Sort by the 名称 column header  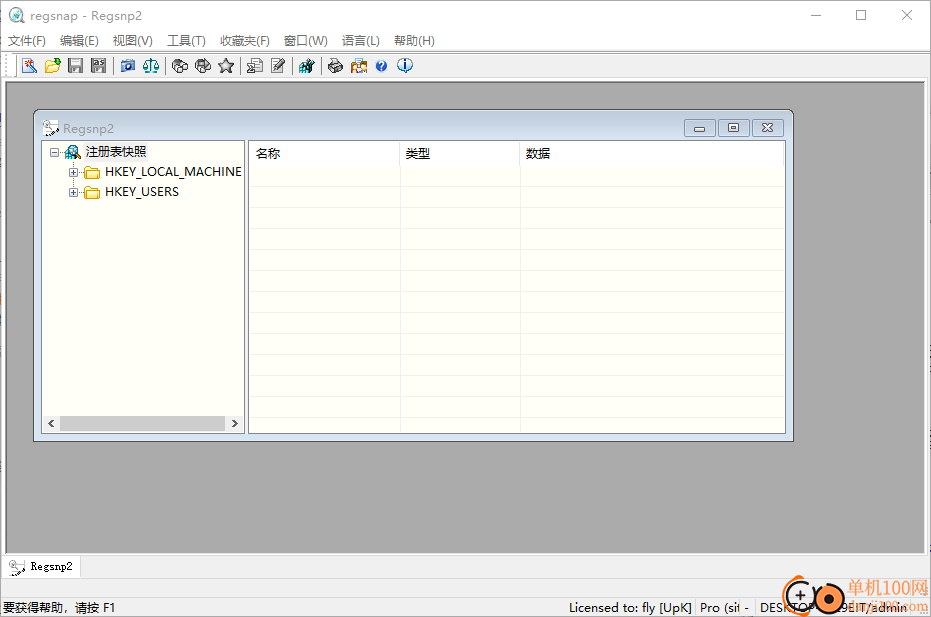[324, 153]
